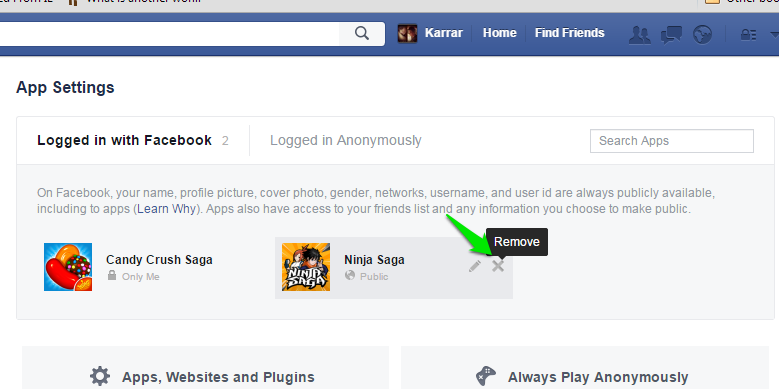
Task: Open Always Play Anonymously heading
Action: [598, 377]
